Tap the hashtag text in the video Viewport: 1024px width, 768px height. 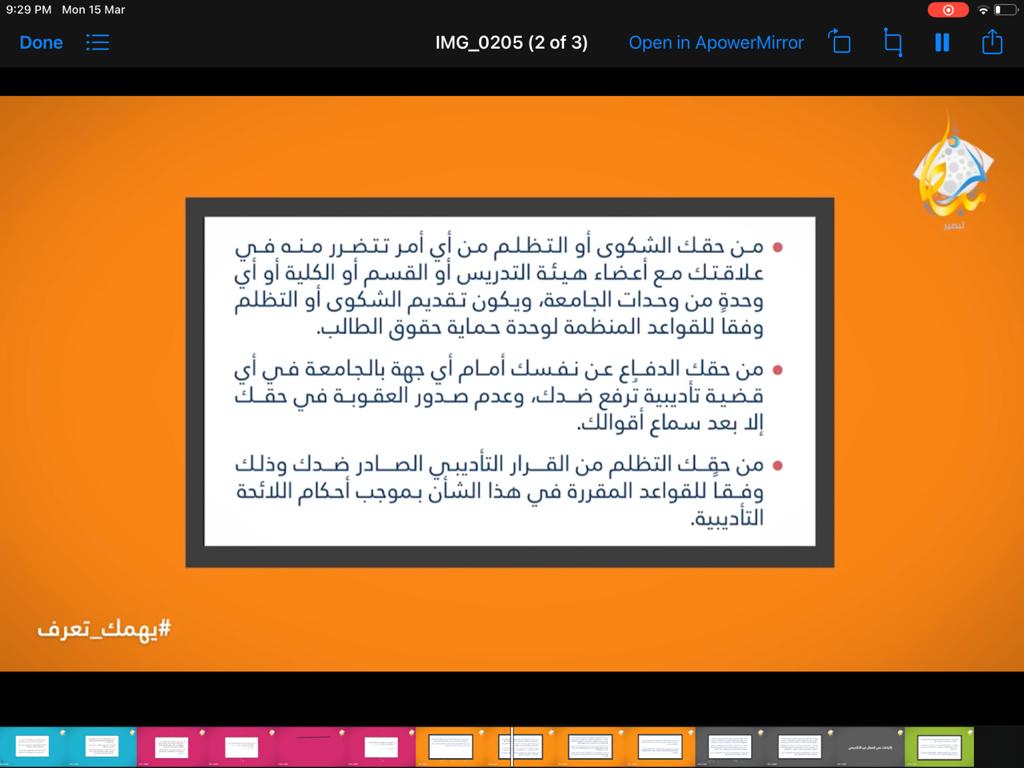(104, 629)
